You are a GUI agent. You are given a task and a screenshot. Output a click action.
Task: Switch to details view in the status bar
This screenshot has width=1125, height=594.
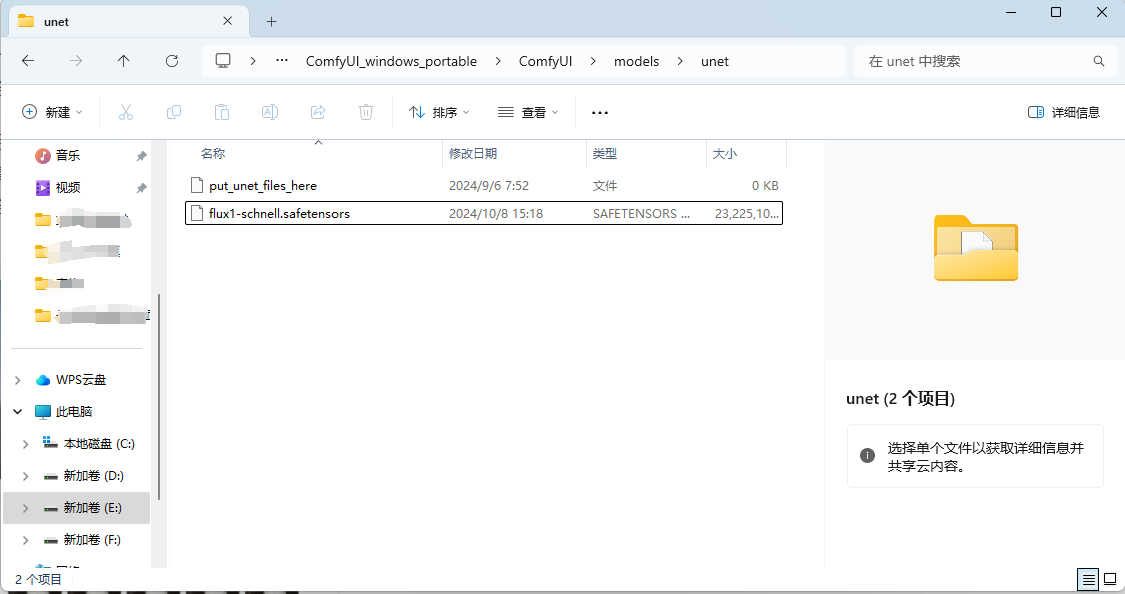pos(1088,579)
